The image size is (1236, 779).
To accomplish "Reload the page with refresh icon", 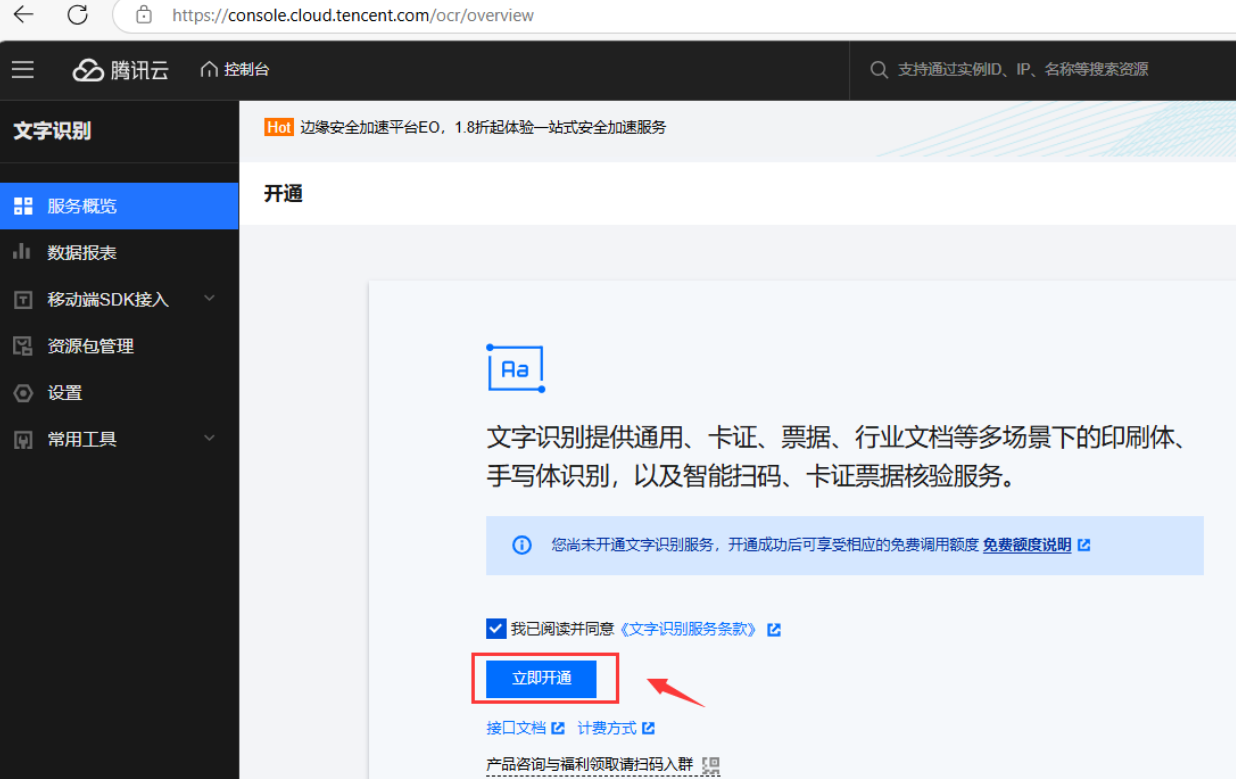I will pyautogui.click(x=77, y=14).
